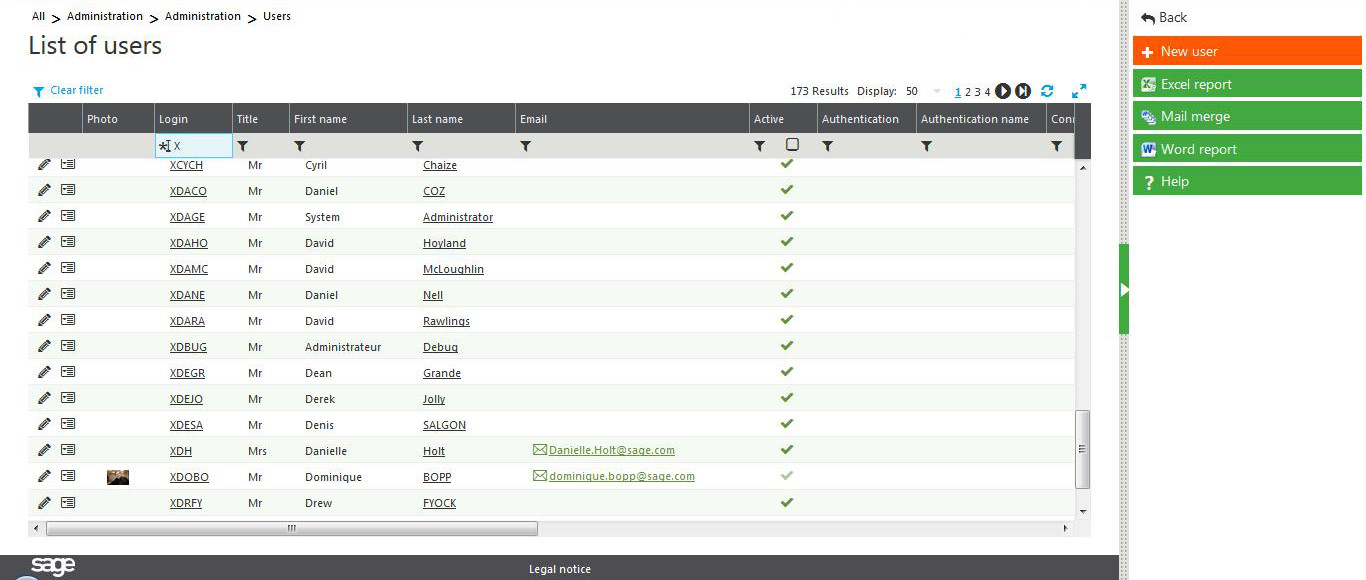1366x580 pixels.
Task: Jump to last page of results
Action: (x=1023, y=91)
